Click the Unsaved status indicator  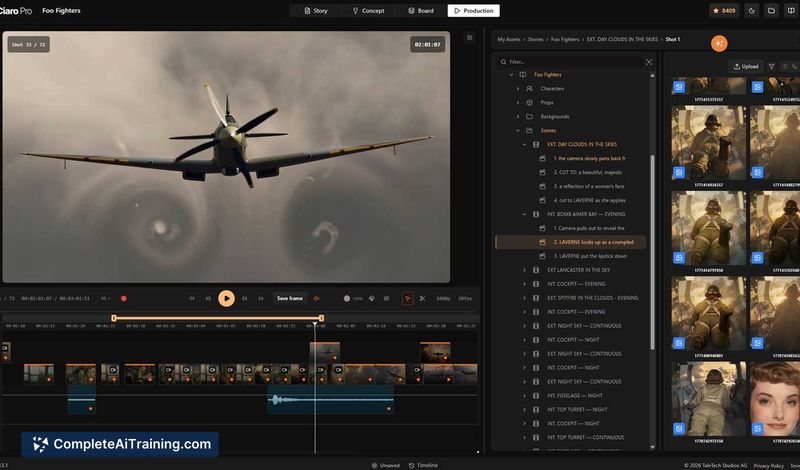(x=385, y=465)
